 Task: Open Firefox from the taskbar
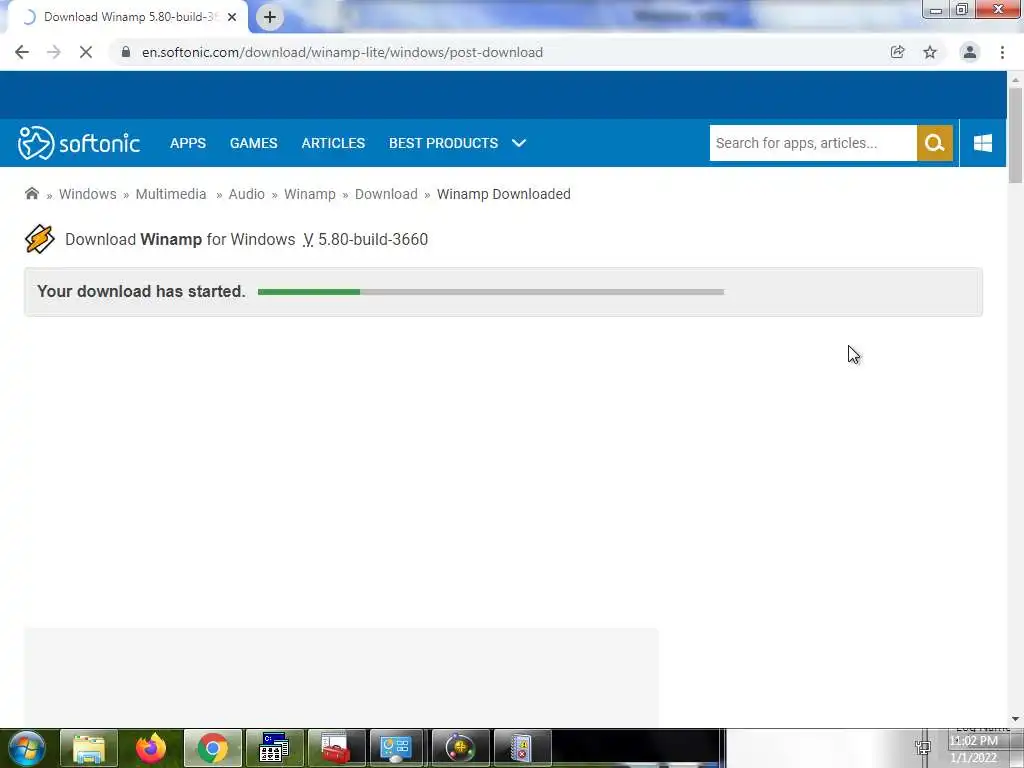pos(151,748)
